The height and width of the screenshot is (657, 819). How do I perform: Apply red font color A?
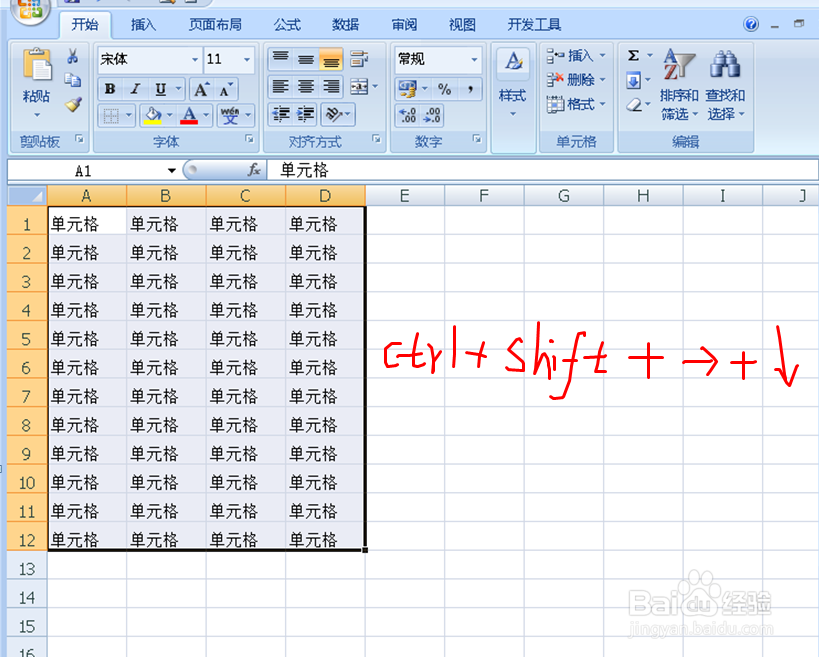(189, 115)
